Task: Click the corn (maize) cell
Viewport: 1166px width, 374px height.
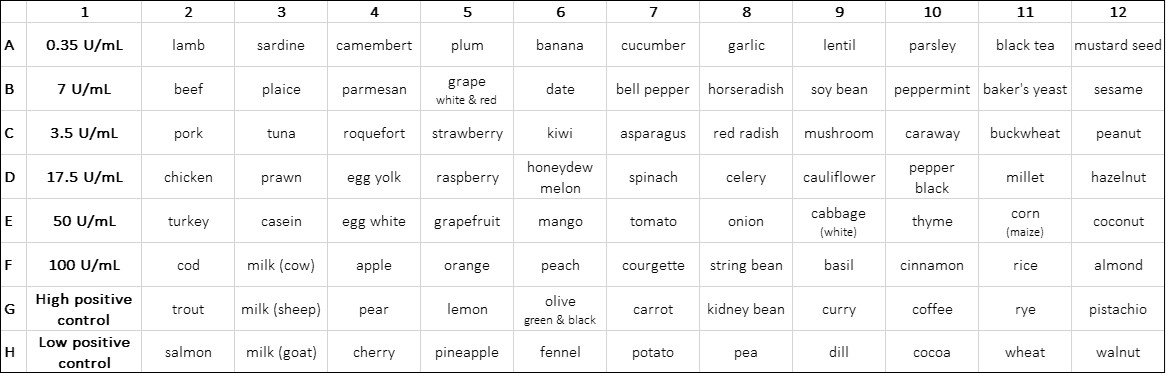Action: click(1025, 221)
